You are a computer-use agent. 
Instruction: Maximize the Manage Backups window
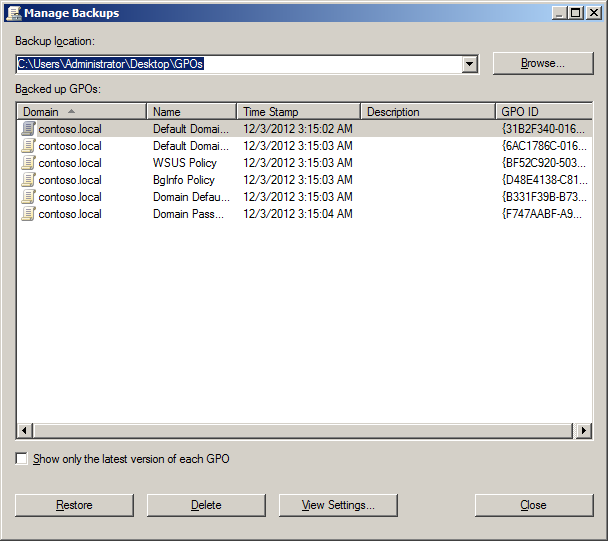tap(576, 13)
